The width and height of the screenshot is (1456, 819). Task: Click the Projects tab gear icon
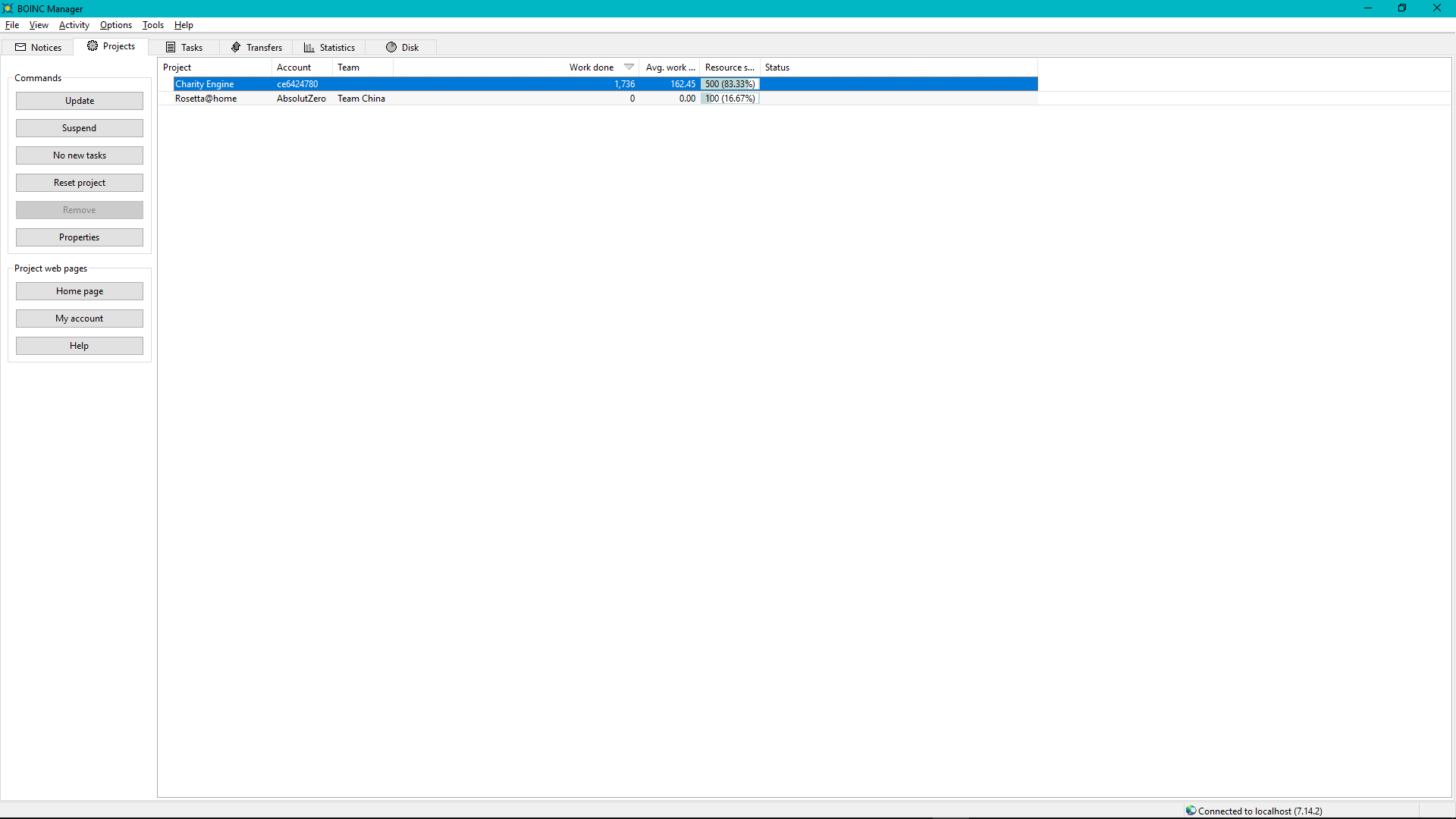(93, 46)
